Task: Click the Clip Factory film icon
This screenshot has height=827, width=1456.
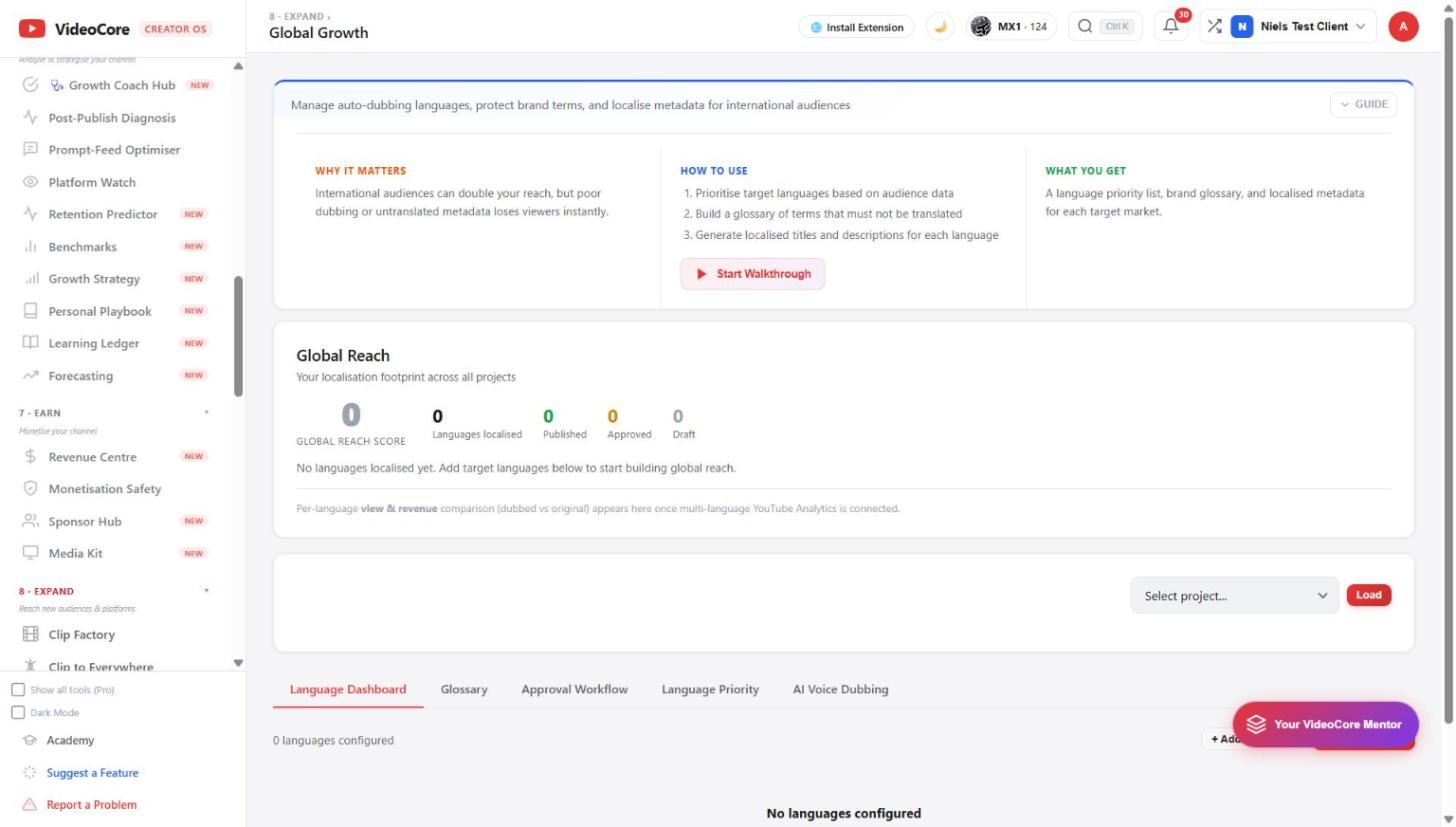Action: point(31,634)
